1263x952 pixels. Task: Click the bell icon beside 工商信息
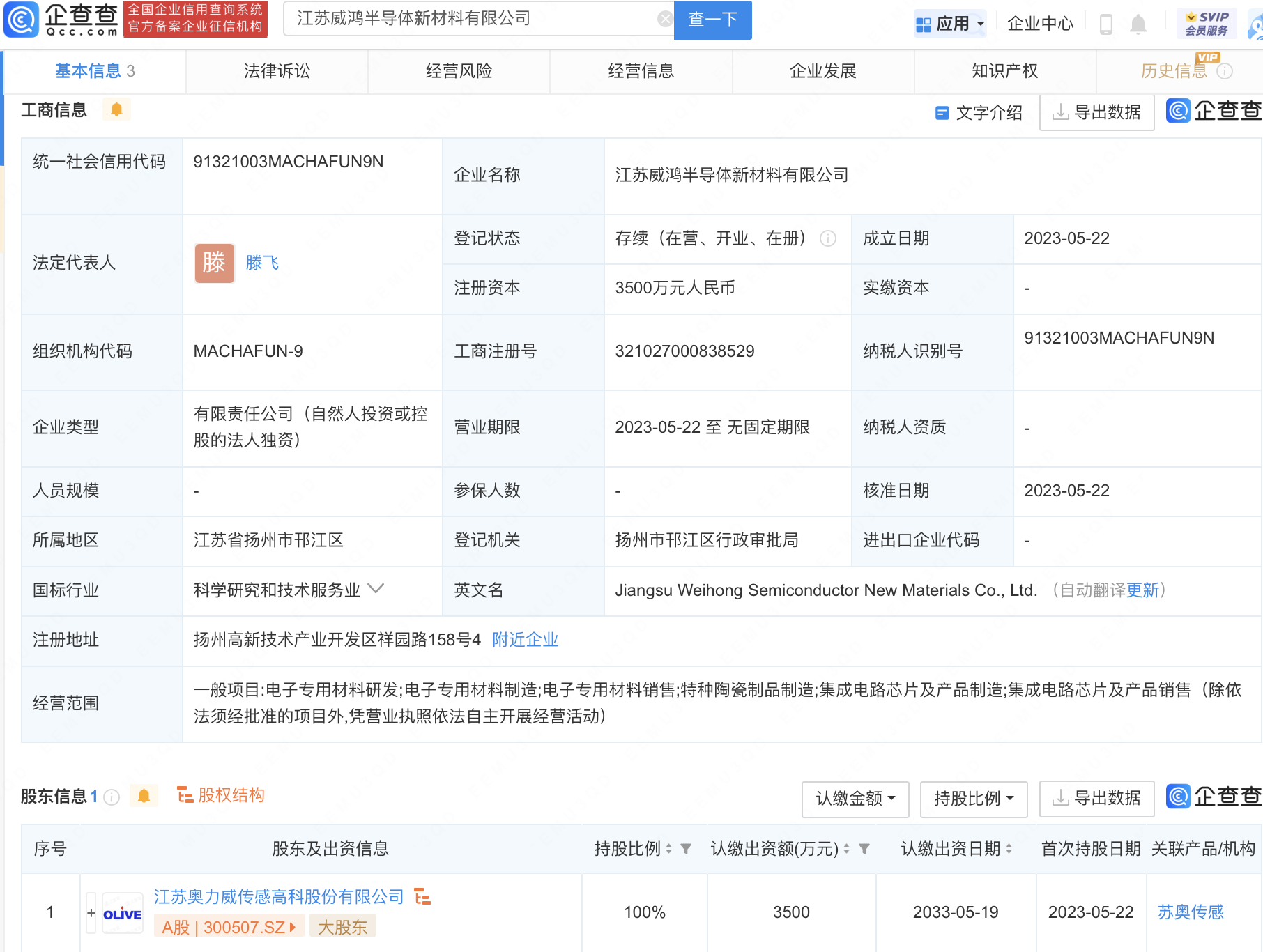click(x=117, y=110)
